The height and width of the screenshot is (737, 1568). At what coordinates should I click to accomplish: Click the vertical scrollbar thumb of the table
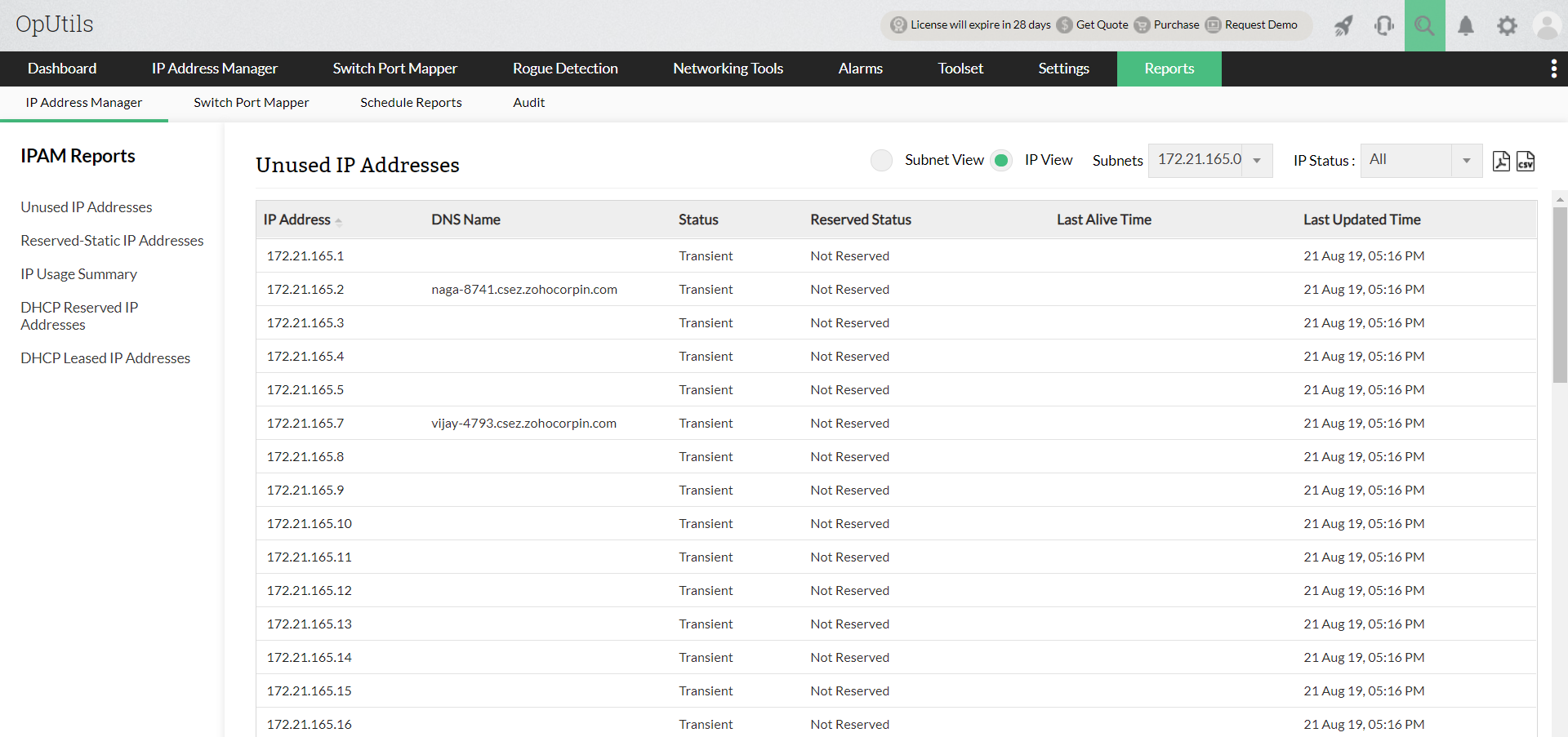[x=1560, y=295]
